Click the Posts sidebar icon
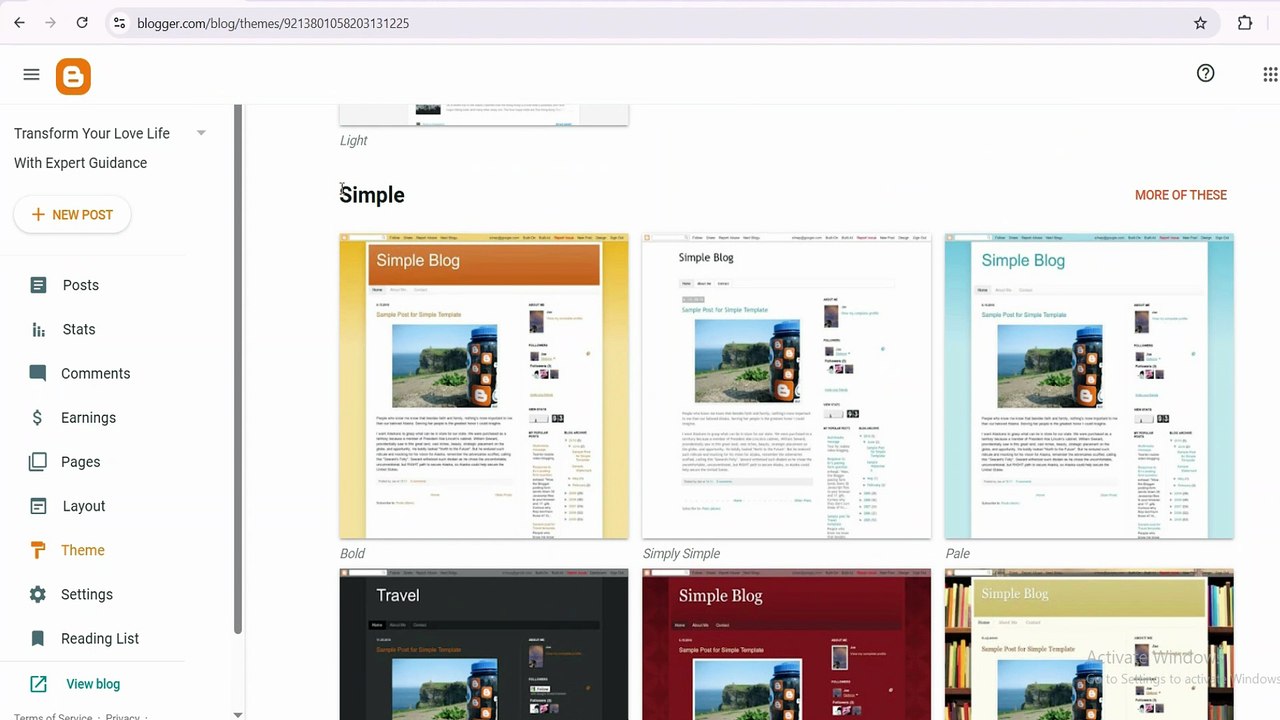This screenshot has width=1280, height=720. click(x=38, y=285)
